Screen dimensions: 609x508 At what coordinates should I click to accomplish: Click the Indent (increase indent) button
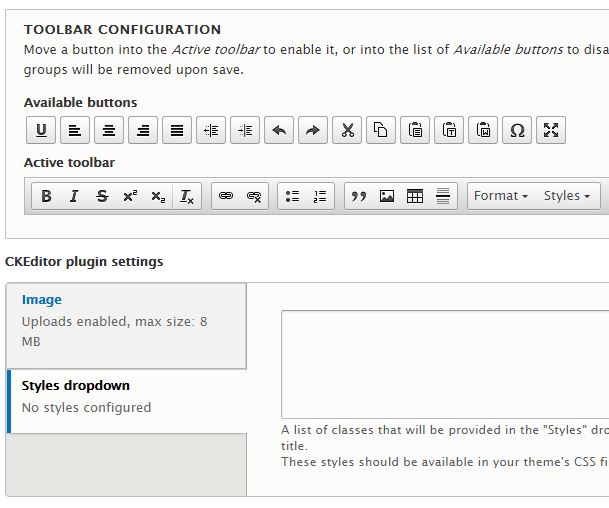245,130
